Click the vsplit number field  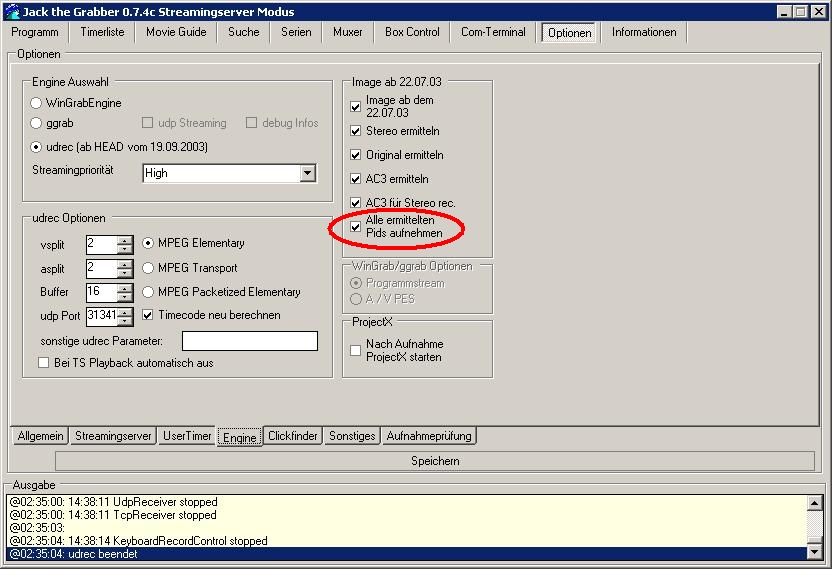[x=101, y=245]
